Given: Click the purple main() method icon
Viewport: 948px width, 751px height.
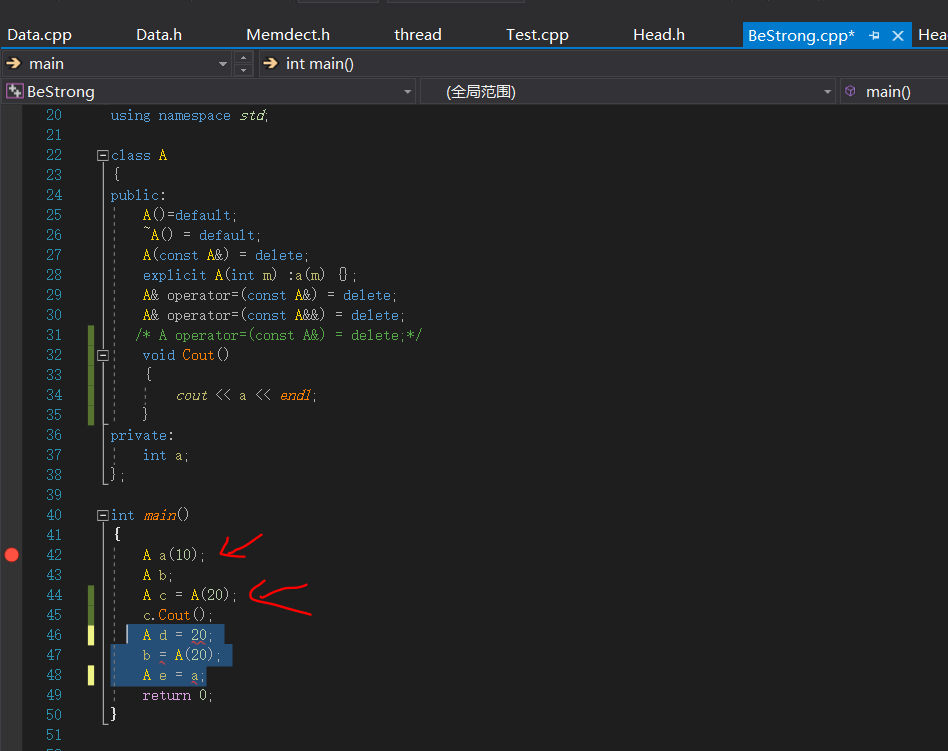Looking at the screenshot, I should pyautogui.click(x=849, y=91).
